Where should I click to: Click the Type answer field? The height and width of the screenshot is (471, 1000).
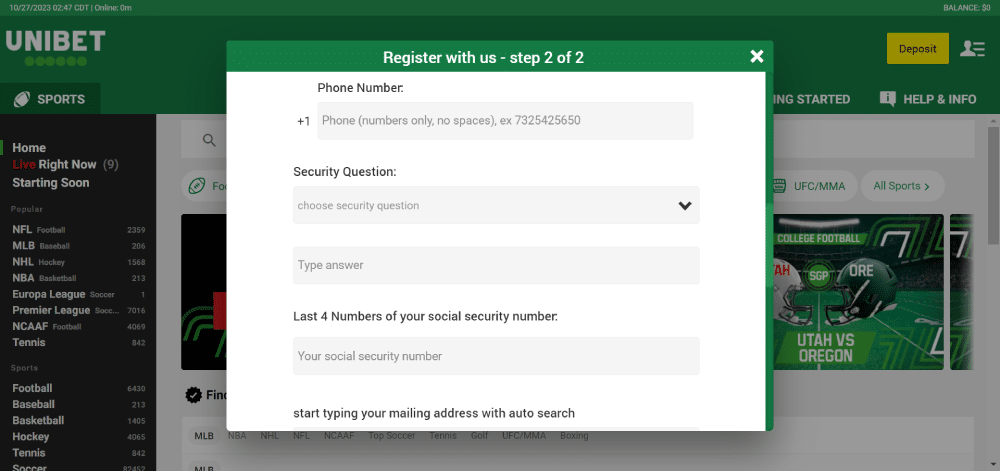[496, 265]
